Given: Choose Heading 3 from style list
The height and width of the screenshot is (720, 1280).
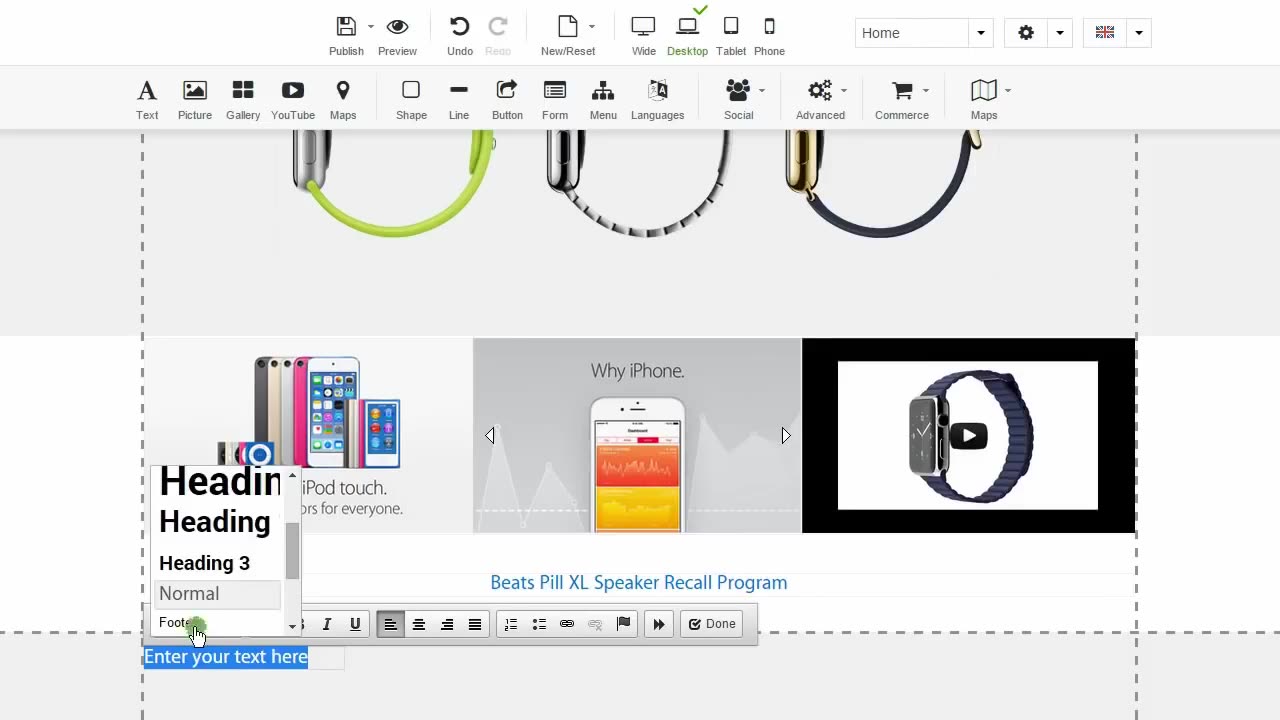Looking at the screenshot, I should point(204,563).
